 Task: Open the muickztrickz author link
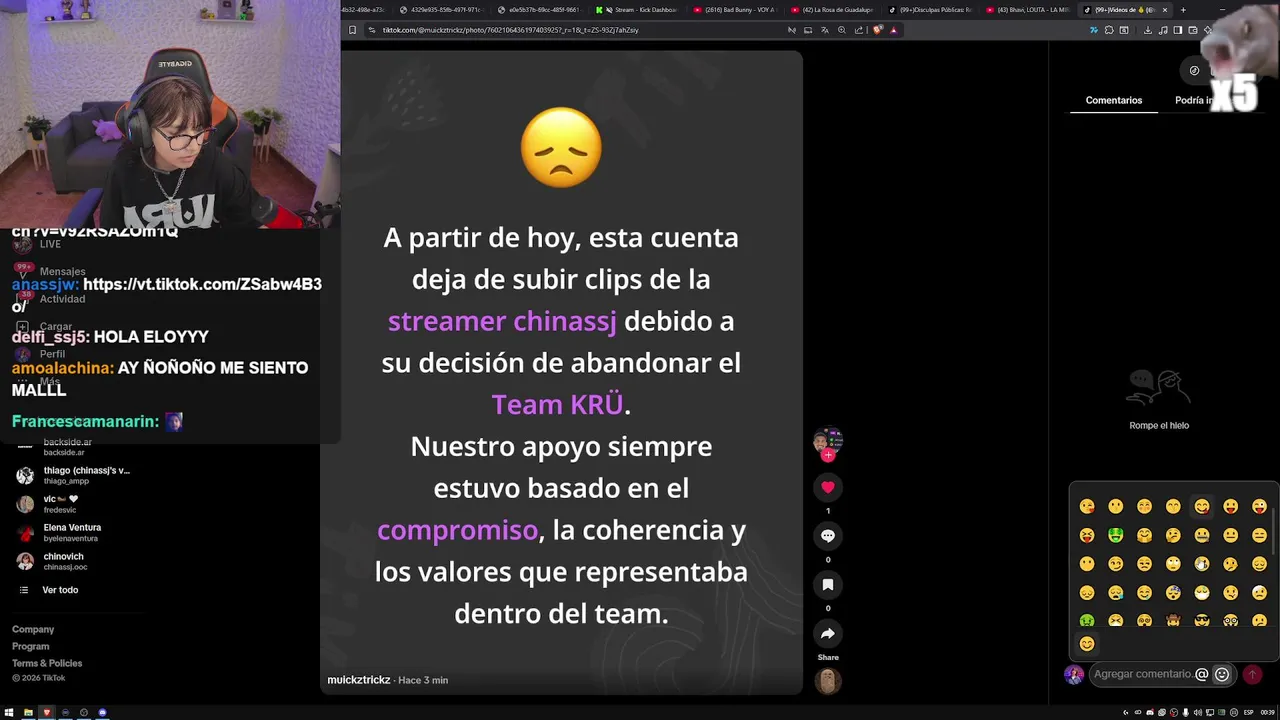(359, 680)
